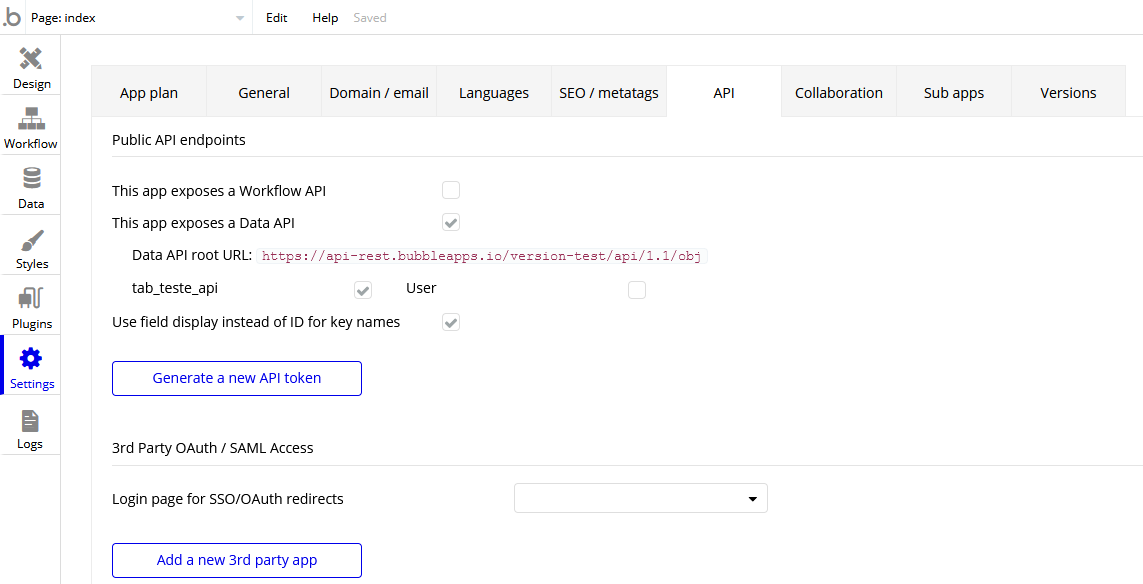Switch to the Collaboration tab
Screen dimensions: 1143x584
[839, 93]
